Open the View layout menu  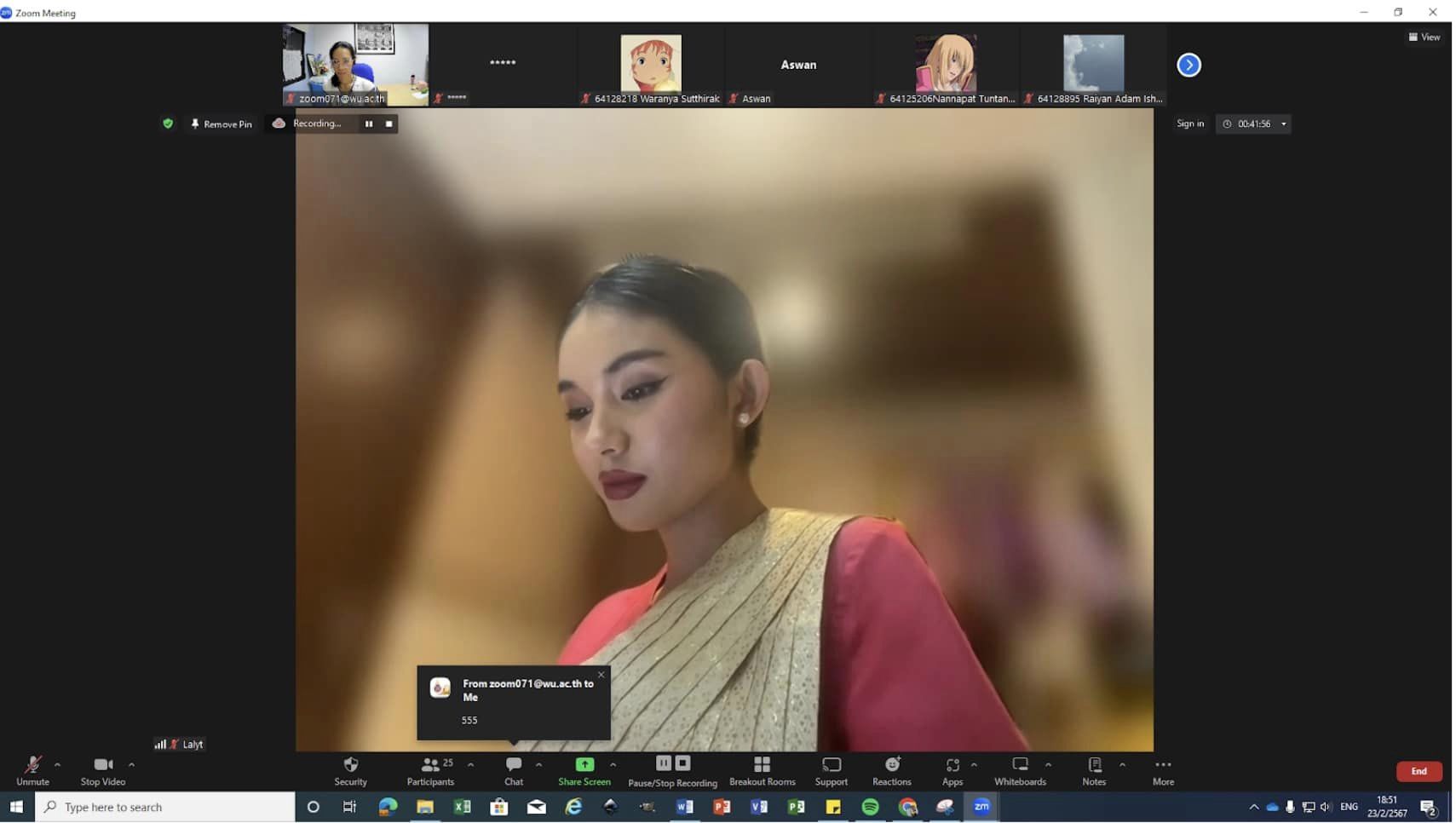1424,37
